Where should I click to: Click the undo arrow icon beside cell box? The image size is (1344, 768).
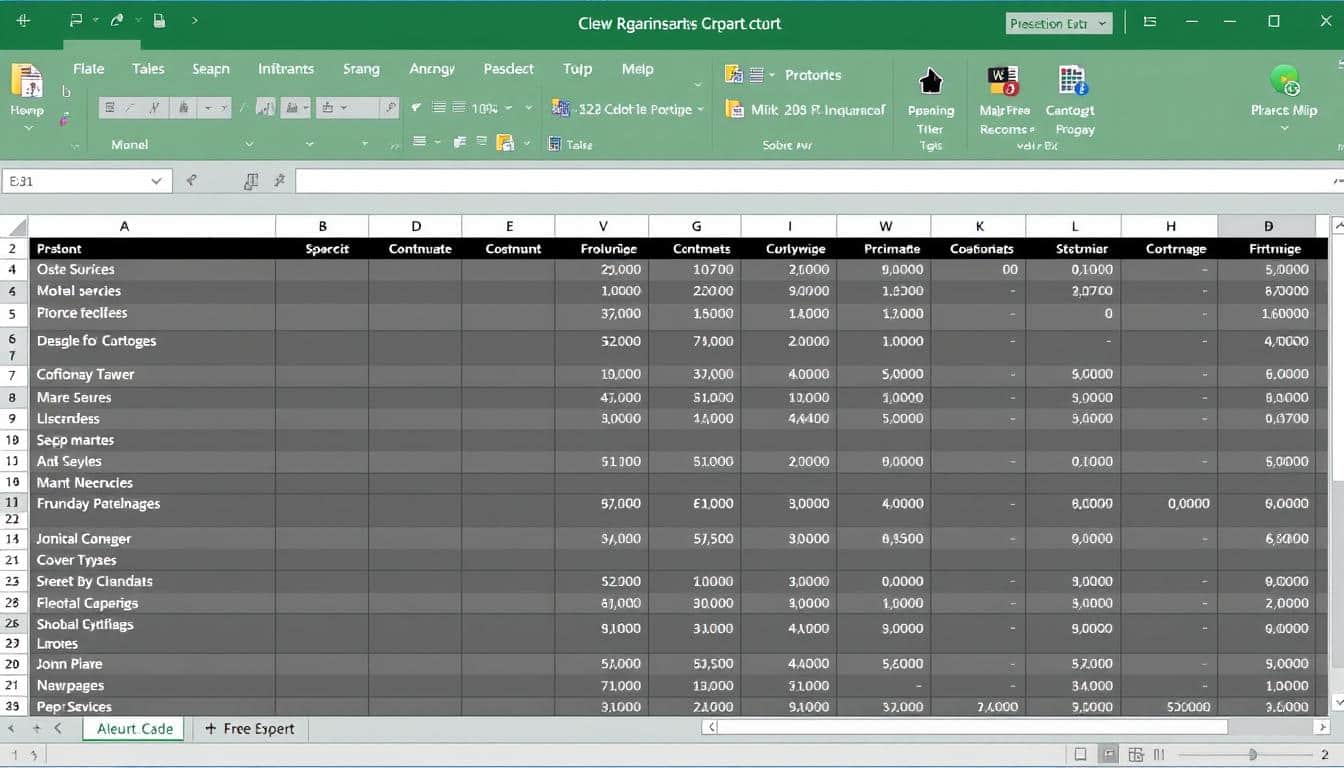pyautogui.click(x=191, y=180)
